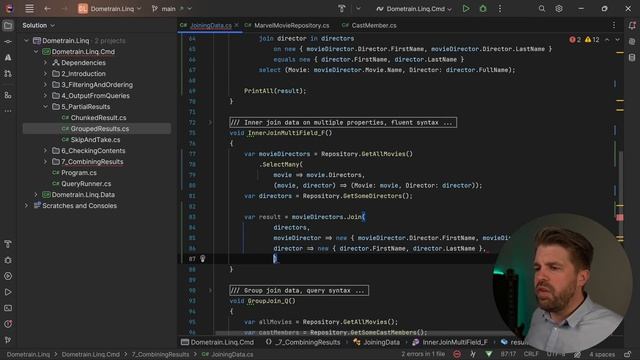The height and width of the screenshot is (360, 640).
Task: Expand the 3_FilteringAndOrdering folder
Action: 45,85
